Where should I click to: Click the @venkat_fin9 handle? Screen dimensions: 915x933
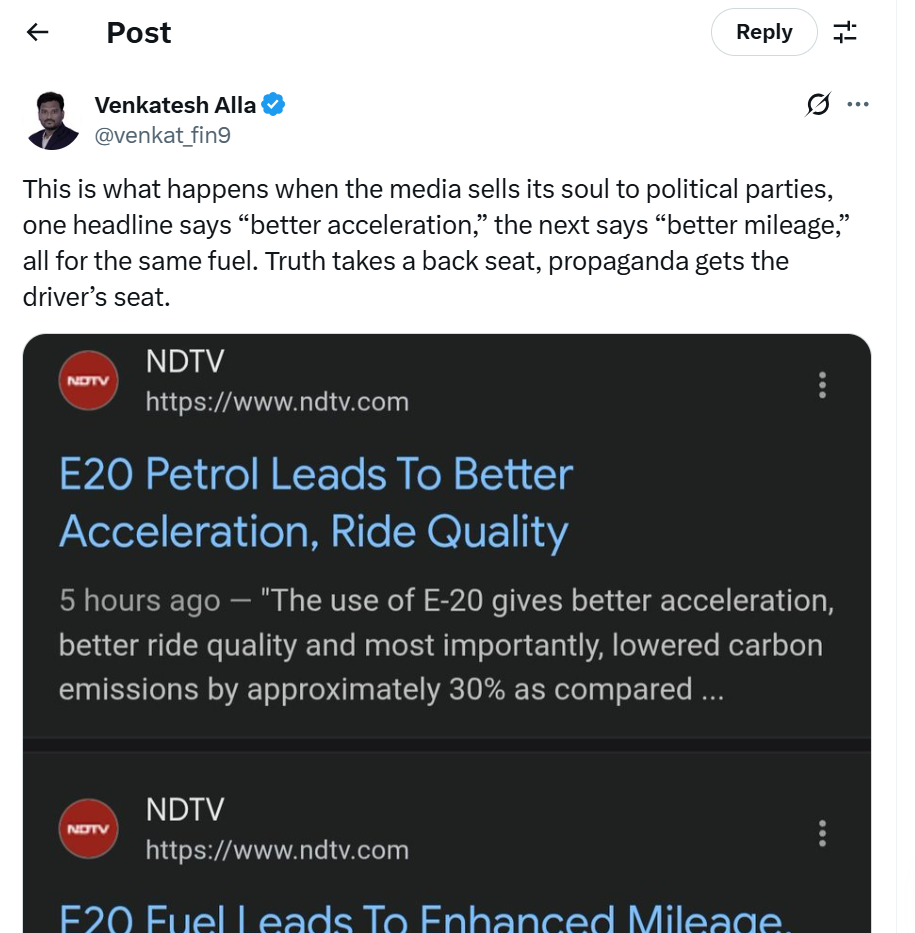[162, 135]
